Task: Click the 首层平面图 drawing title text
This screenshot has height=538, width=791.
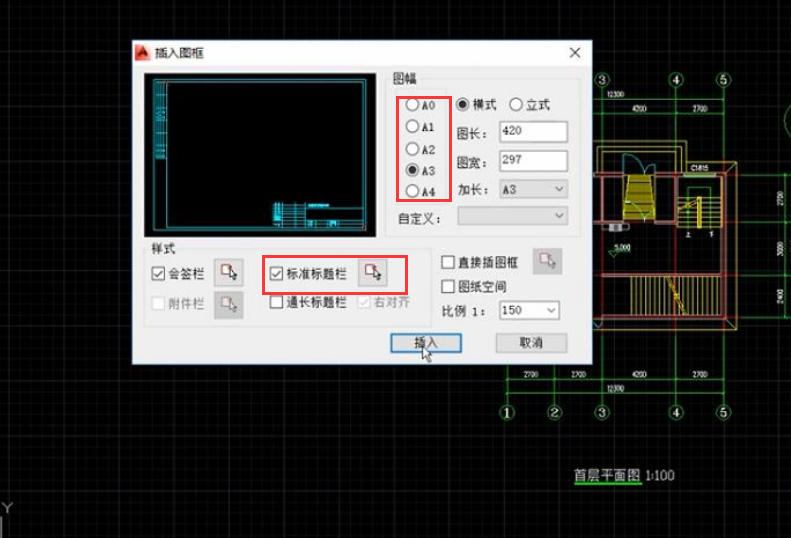Action: (607, 475)
